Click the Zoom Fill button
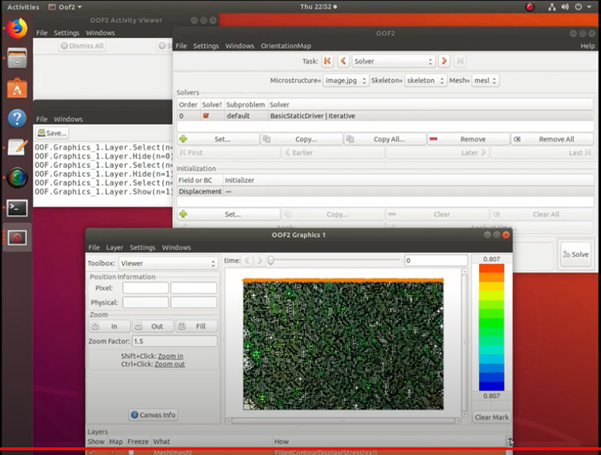Screen dimensions: 601x455 (196, 326)
